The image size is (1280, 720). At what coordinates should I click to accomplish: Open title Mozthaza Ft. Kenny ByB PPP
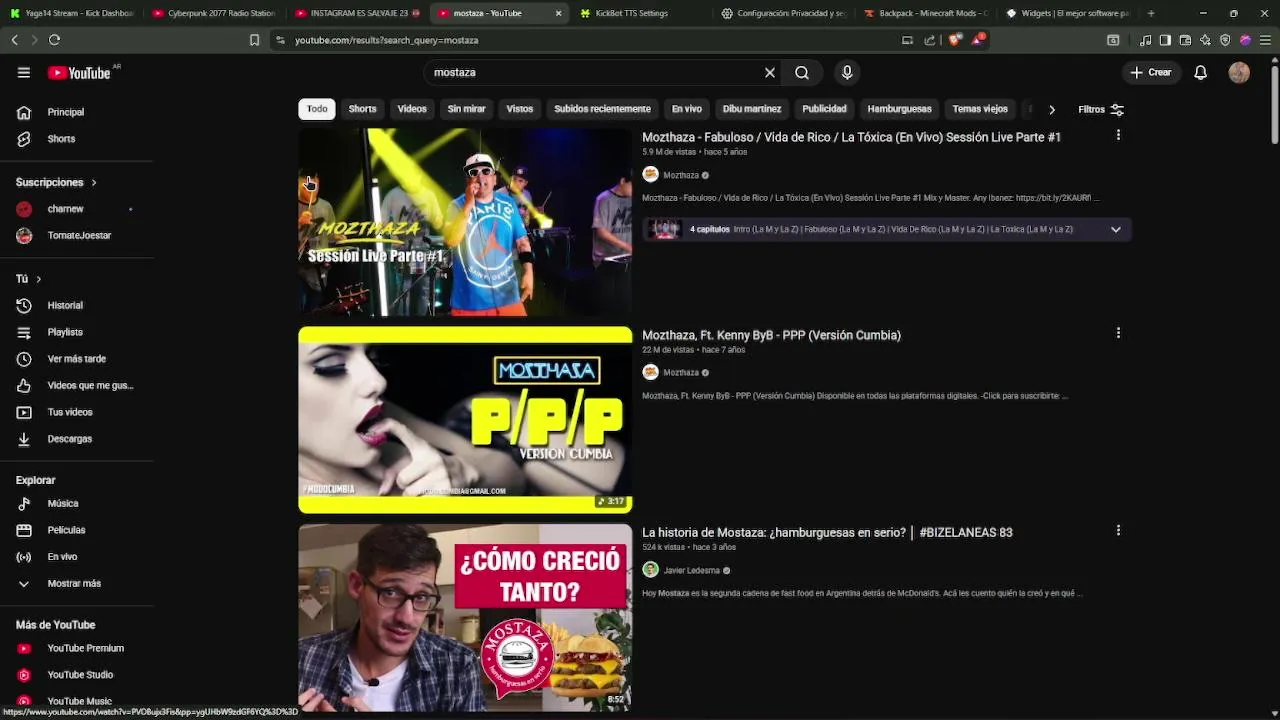[771, 335]
